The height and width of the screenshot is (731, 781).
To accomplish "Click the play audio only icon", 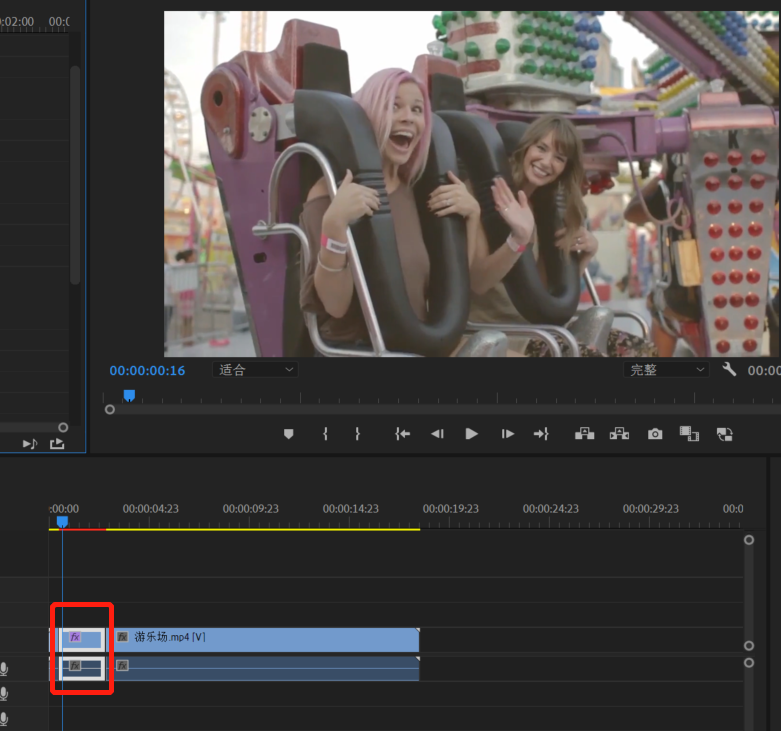I will 30,443.
